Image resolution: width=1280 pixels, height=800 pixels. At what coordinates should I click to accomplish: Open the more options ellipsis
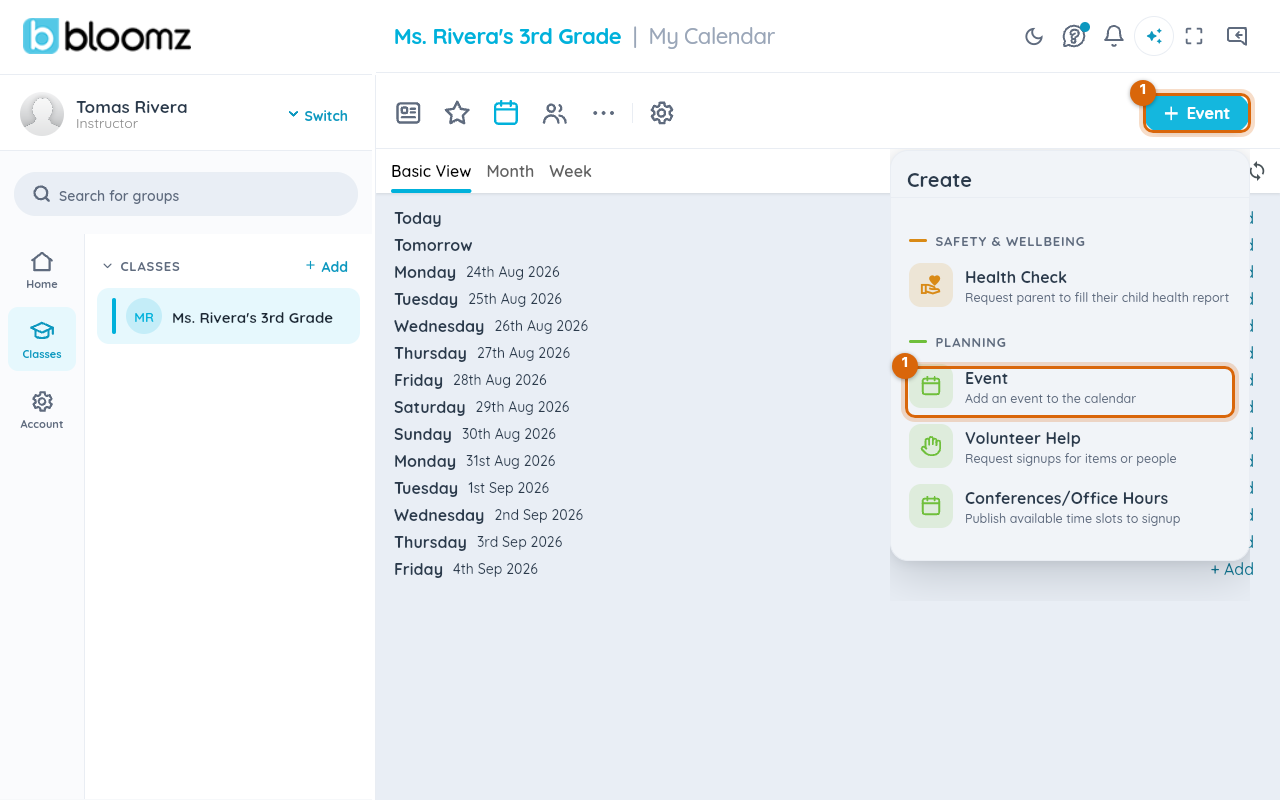tap(603, 113)
